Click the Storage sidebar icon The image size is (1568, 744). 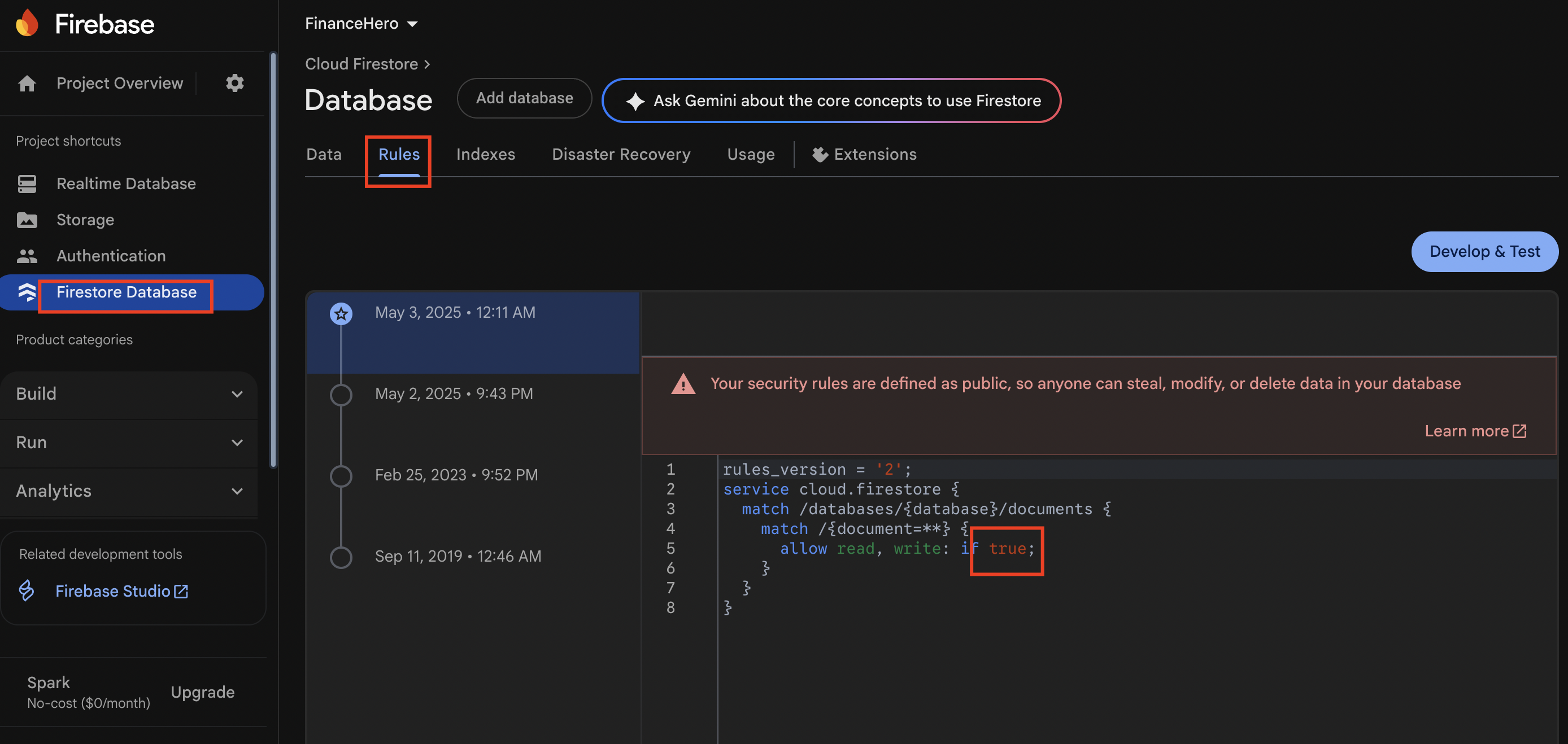(27, 220)
